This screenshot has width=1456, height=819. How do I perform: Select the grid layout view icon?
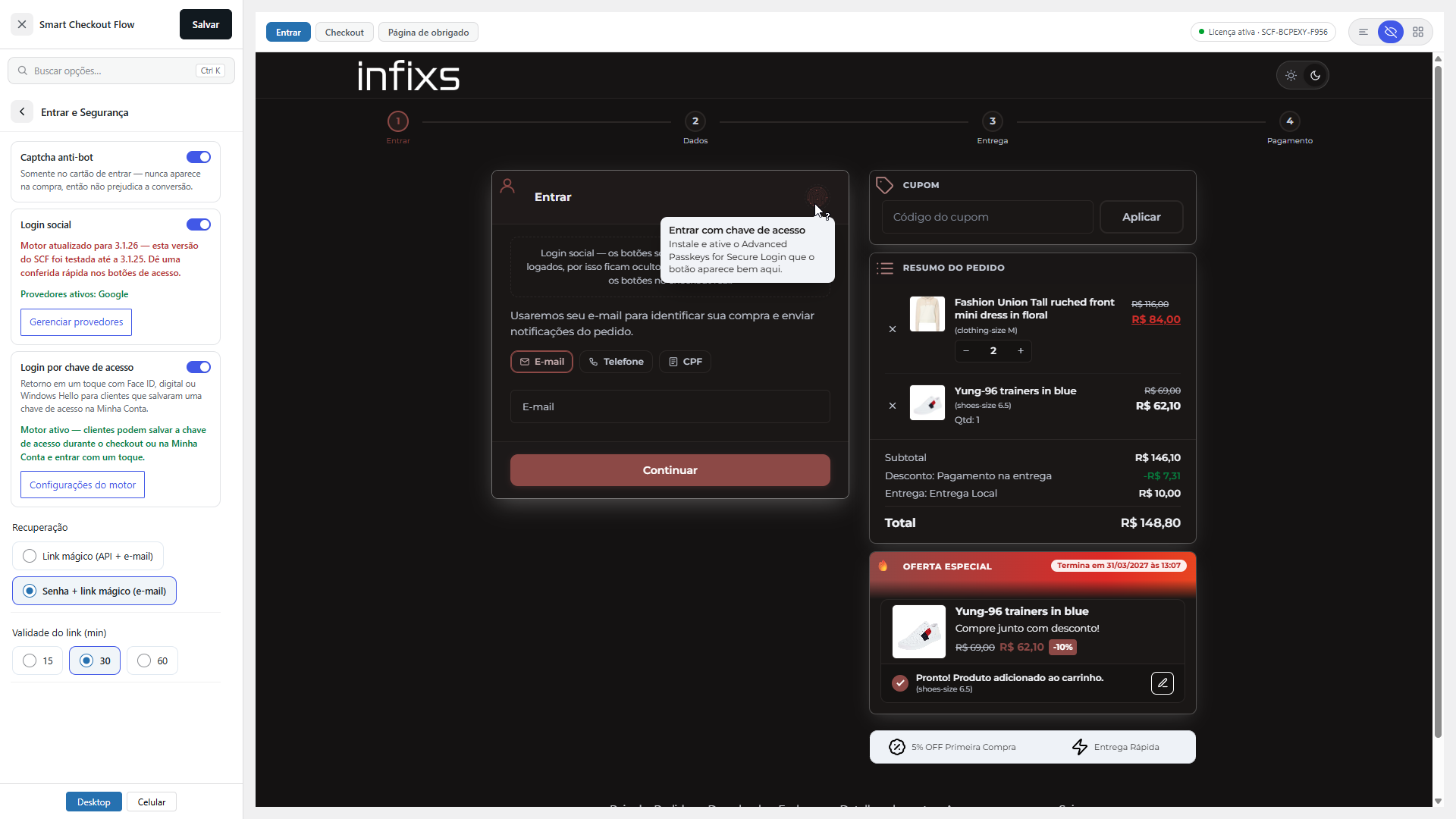coord(1418,32)
